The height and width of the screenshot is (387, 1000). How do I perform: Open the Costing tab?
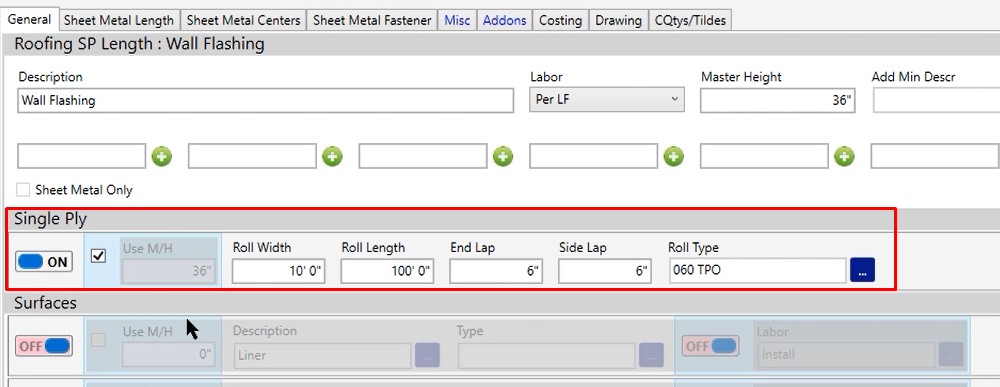pos(560,20)
